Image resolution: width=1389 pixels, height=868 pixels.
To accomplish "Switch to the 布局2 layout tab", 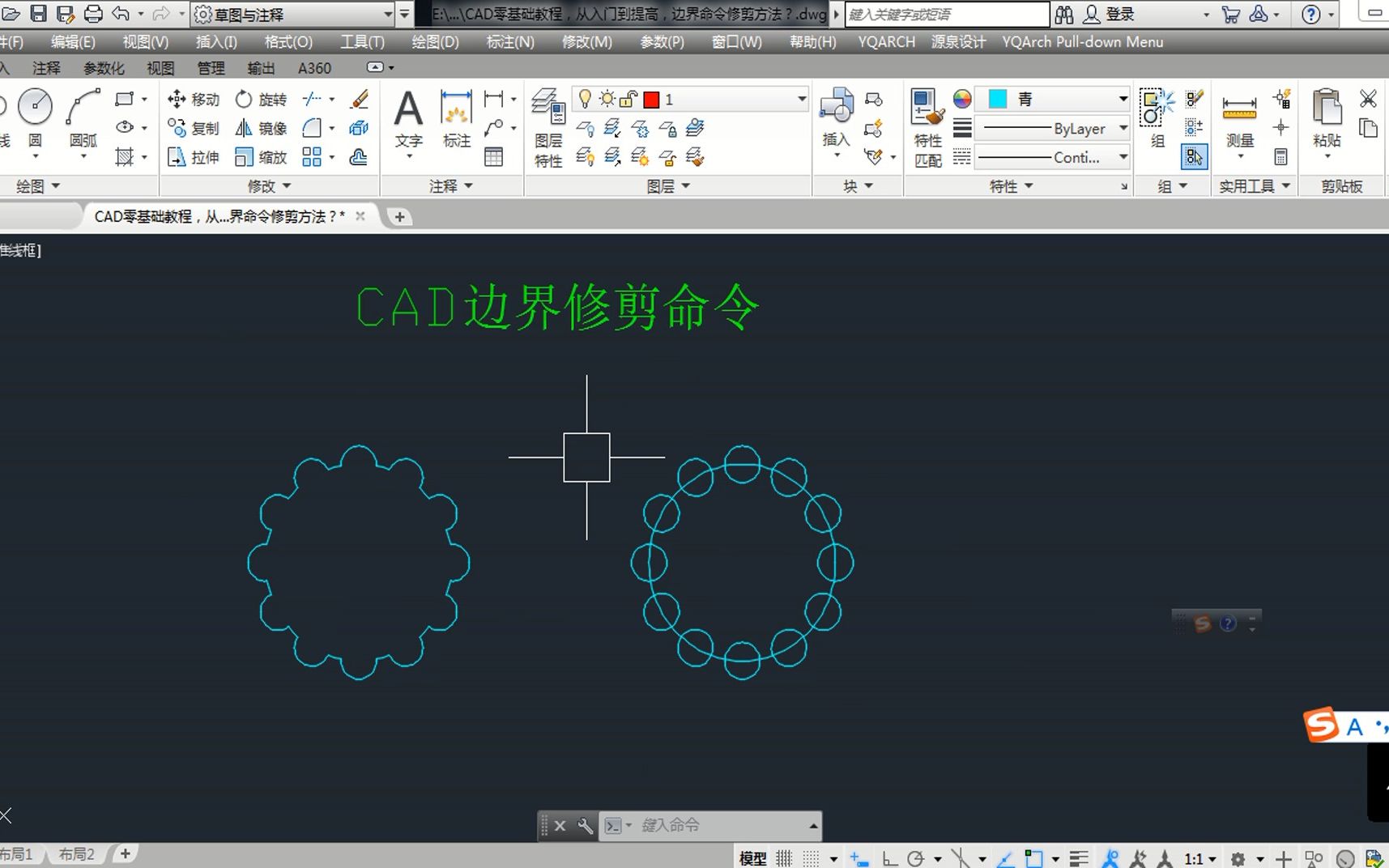I will (76, 853).
